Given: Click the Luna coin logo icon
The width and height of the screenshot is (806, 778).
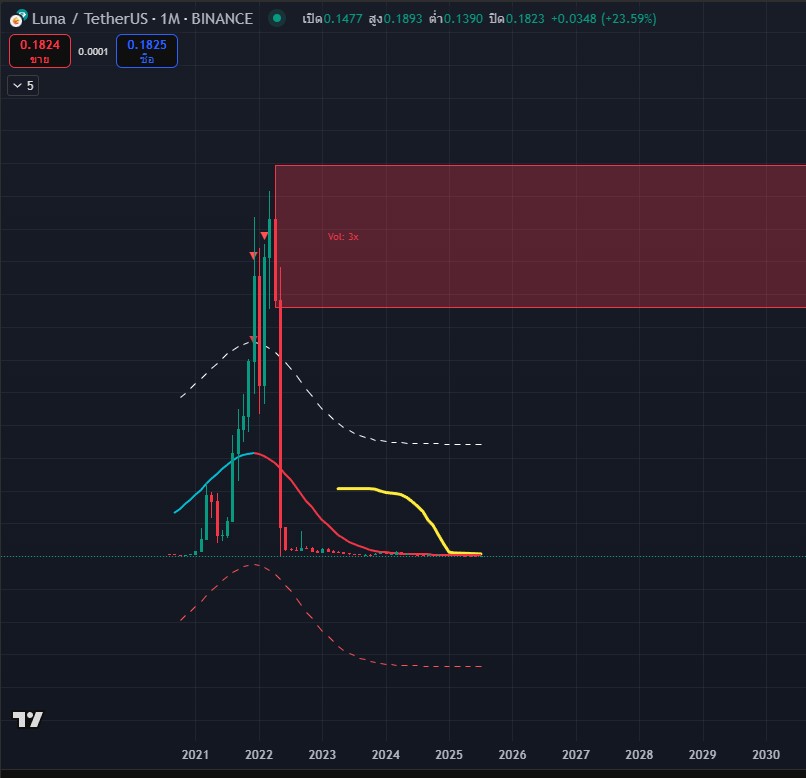Looking at the screenshot, I should (18, 18).
